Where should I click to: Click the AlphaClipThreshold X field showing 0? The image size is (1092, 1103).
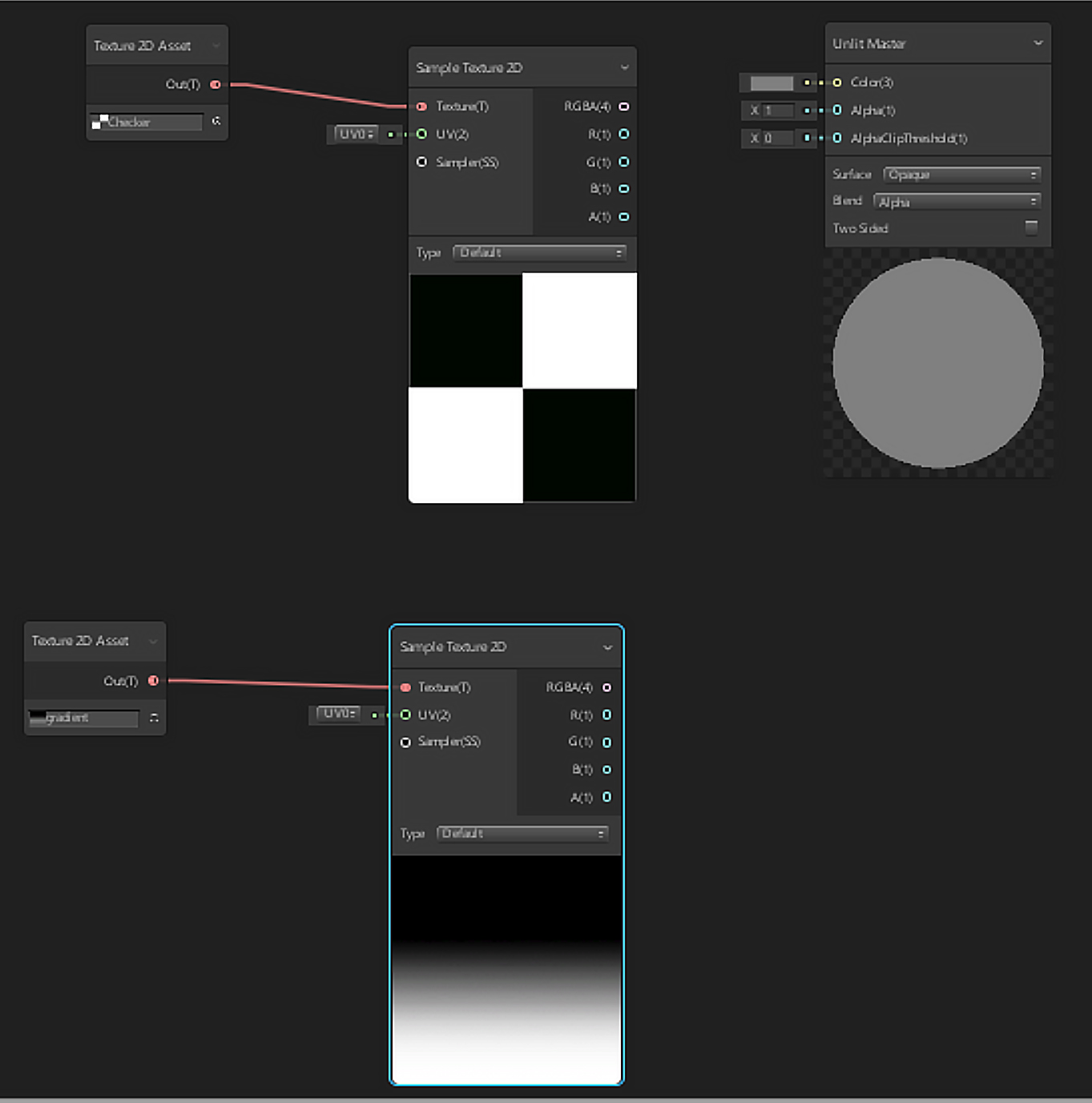pyautogui.click(x=778, y=138)
